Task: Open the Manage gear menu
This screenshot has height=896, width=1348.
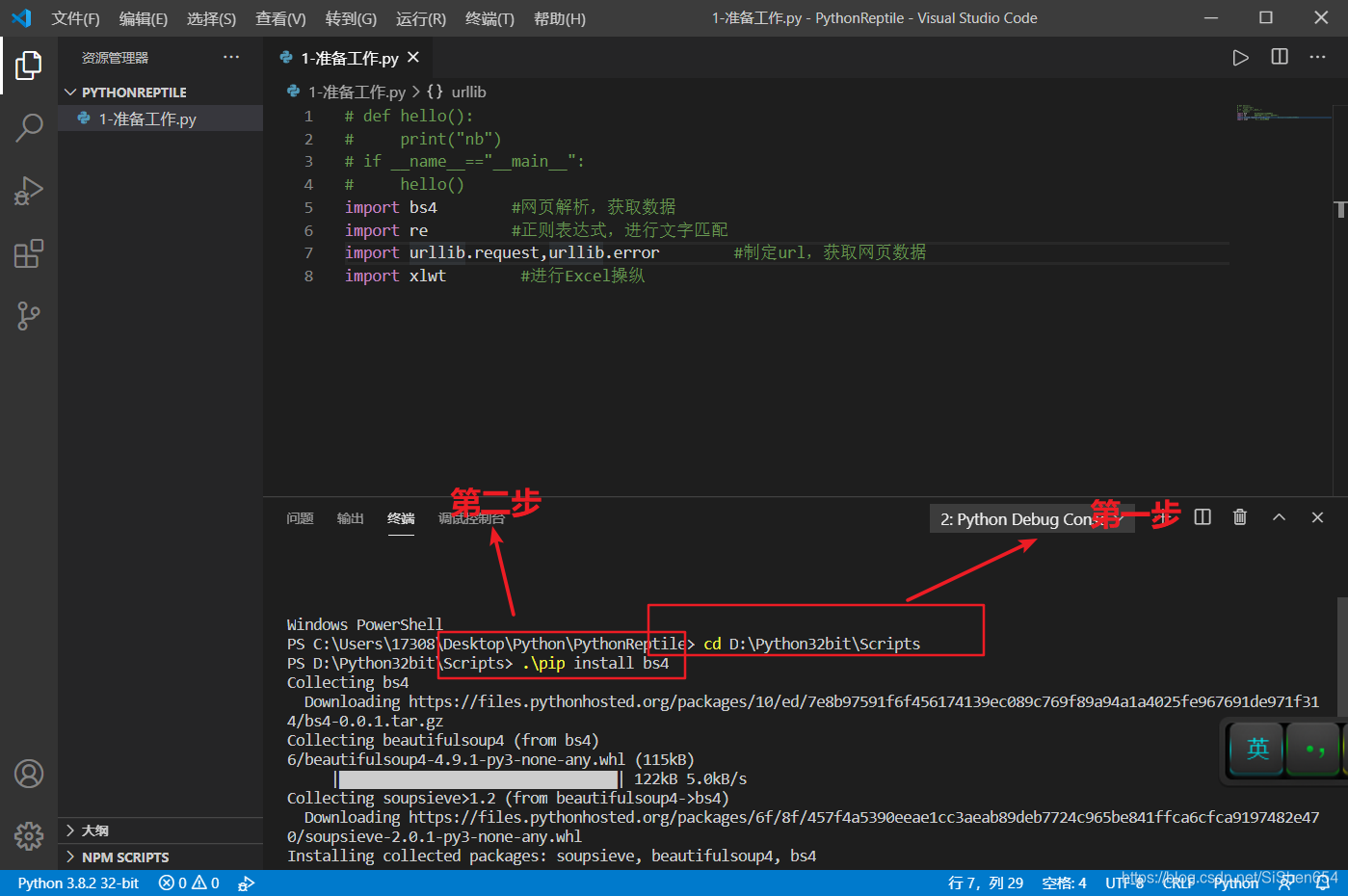Action: (x=29, y=835)
